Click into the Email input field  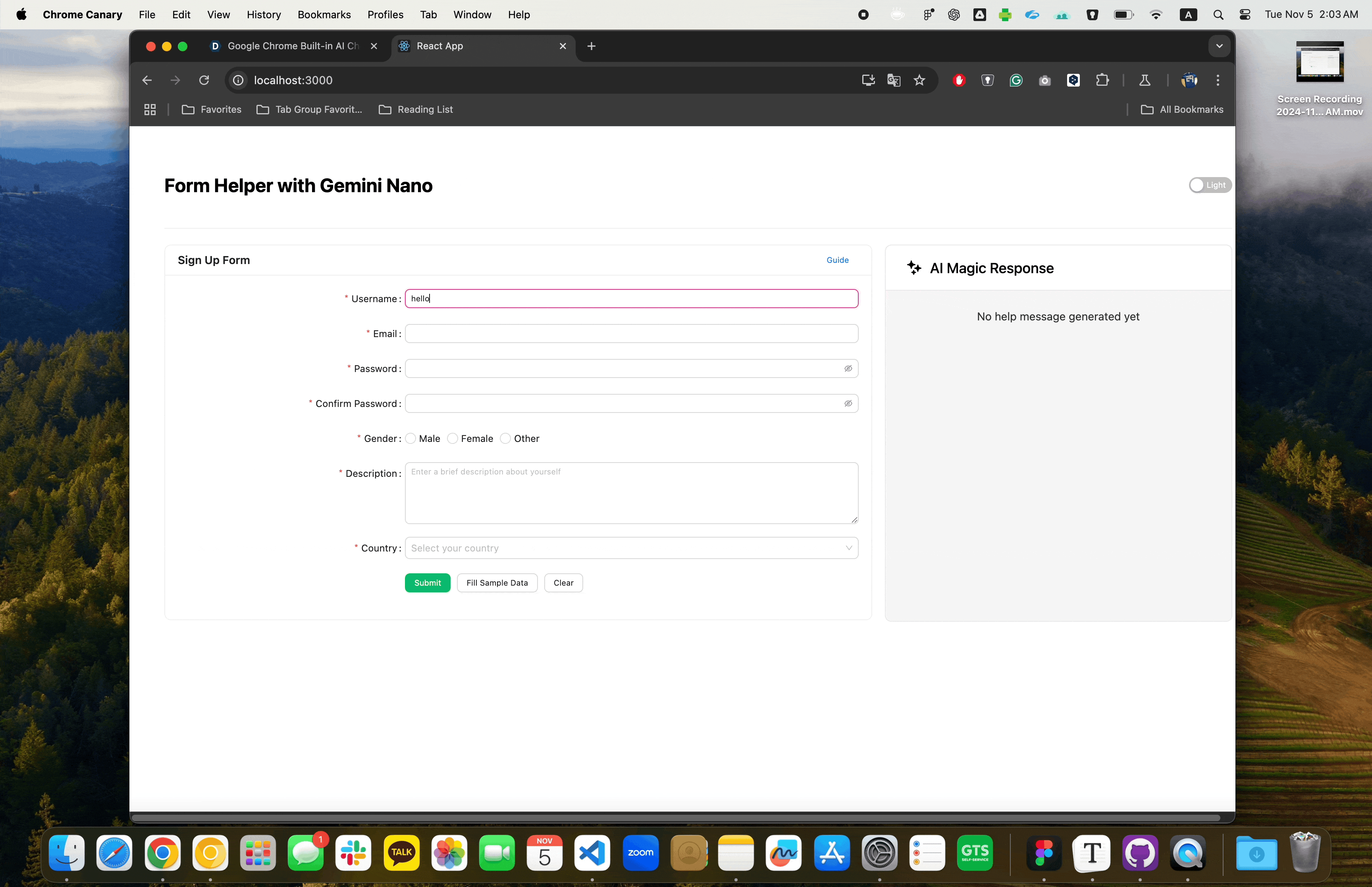click(x=631, y=334)
